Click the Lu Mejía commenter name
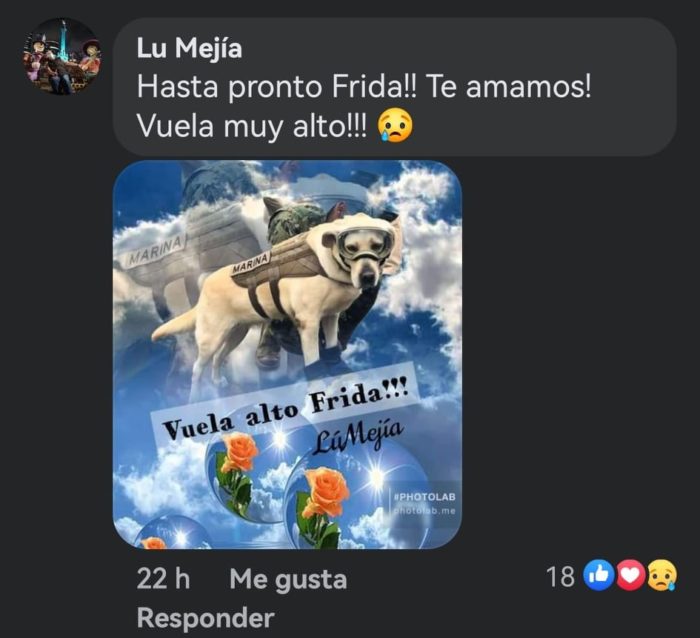This screenshot has width=700, height=638. [x=189, y=48]
